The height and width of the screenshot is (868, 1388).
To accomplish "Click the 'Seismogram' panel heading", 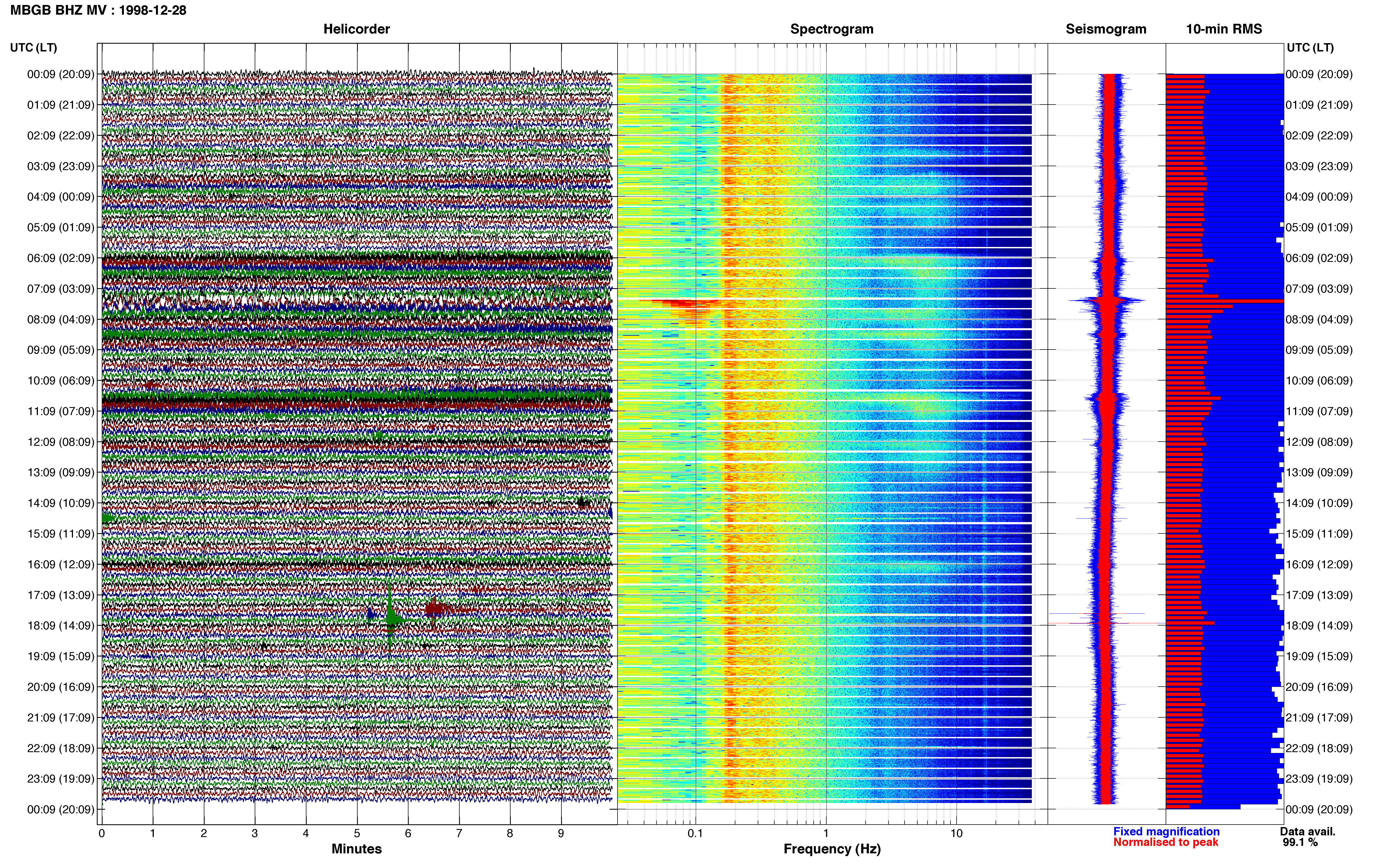I will (x=1106, y=29).
